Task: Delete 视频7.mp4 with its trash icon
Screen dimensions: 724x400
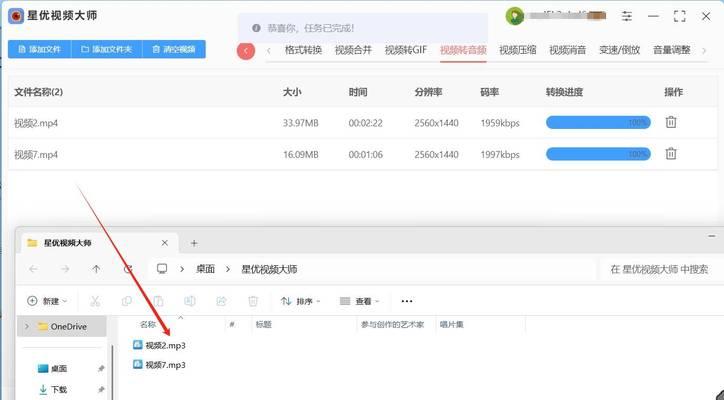Action: [671, 154]
